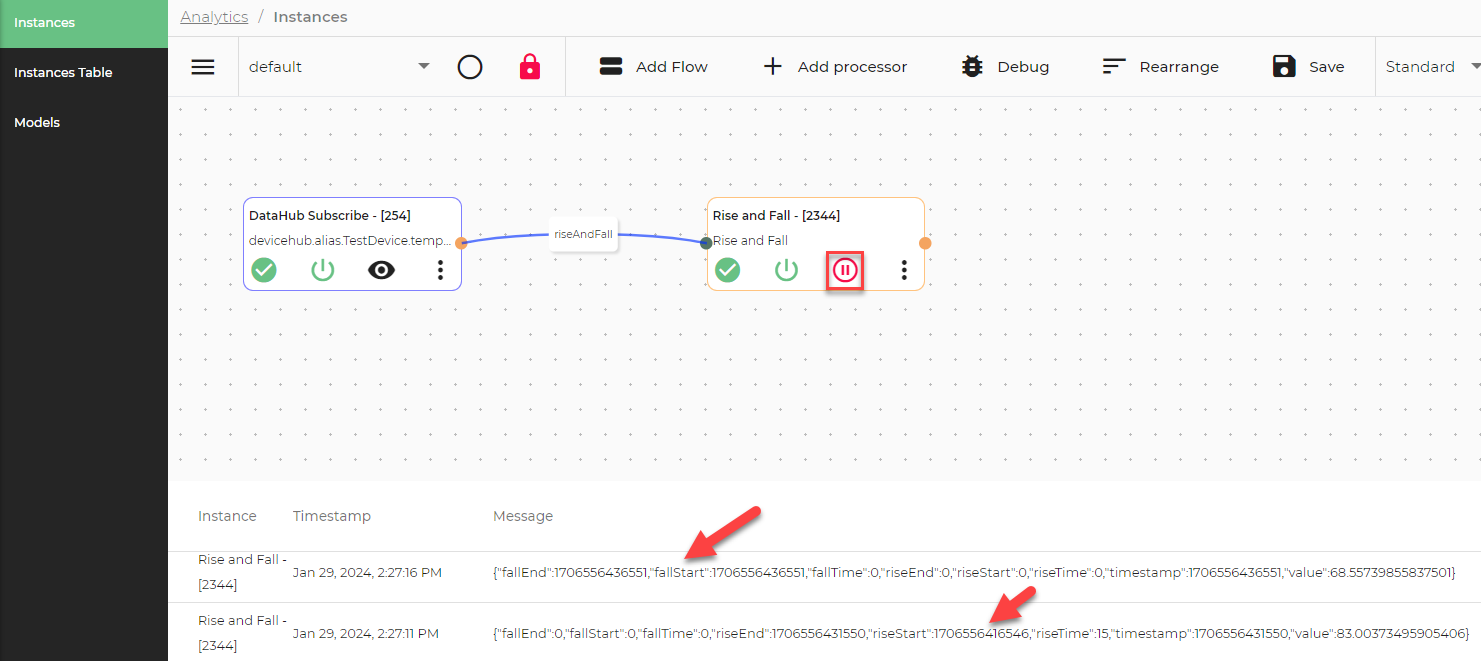Screen dimensions: 1481x661
Task: Toggle the red lock icon
Action: pos(529,66)
